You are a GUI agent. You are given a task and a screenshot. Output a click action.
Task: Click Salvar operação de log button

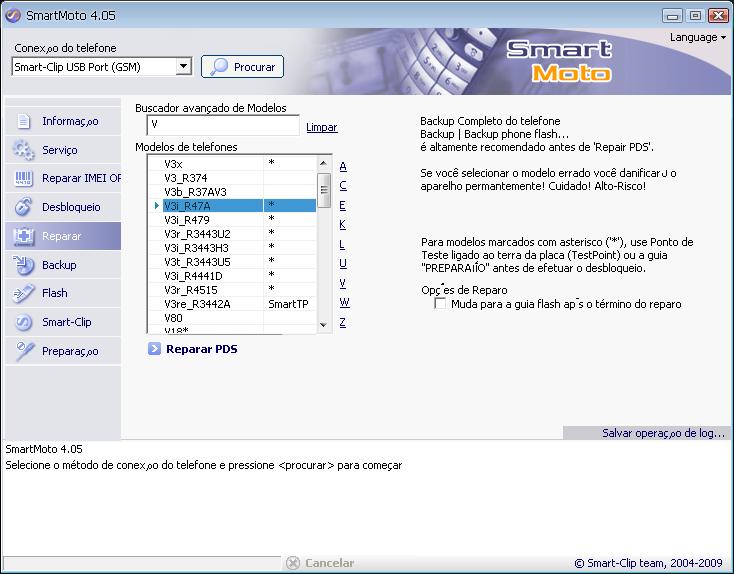pyautogui.click(x=646, y=433)
